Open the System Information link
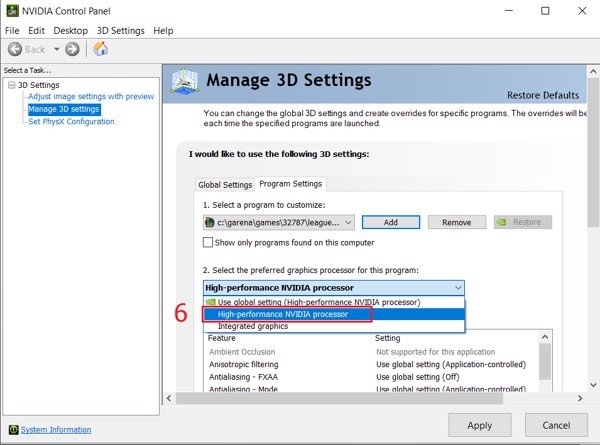This screenshot has height=445, width=600. click(56, 430)
